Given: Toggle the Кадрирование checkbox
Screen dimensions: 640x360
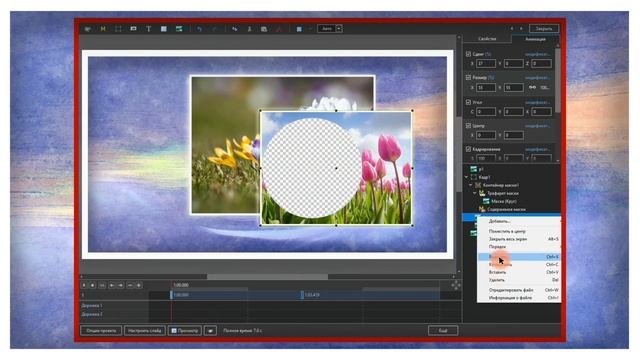Looking at the screenshot, I should point(468,149).
